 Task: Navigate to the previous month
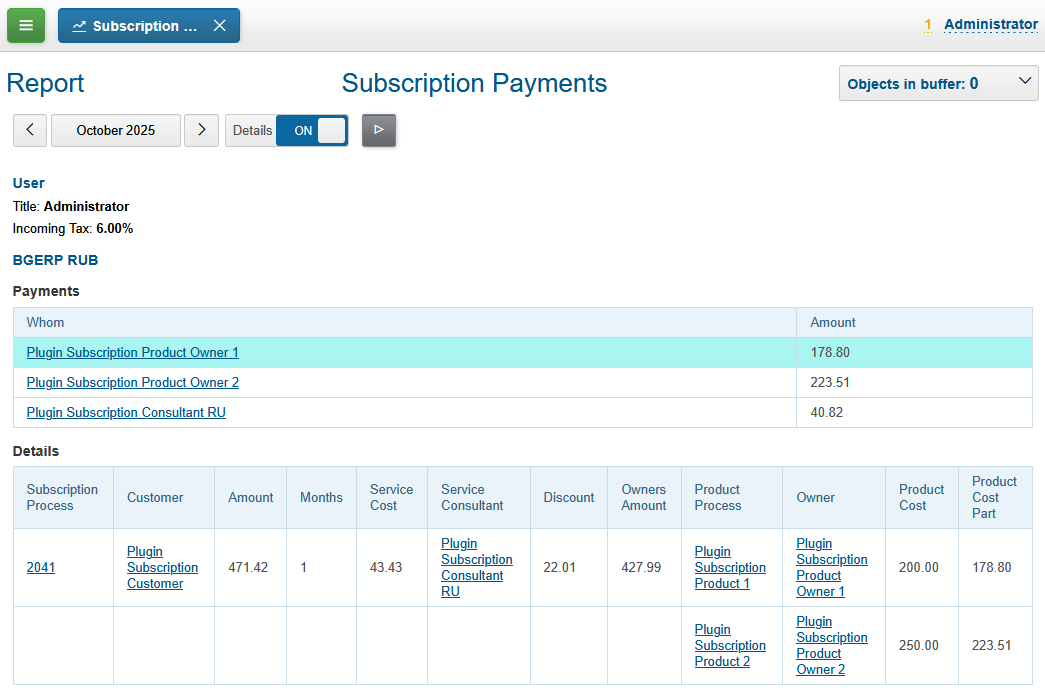pos(29,130)
